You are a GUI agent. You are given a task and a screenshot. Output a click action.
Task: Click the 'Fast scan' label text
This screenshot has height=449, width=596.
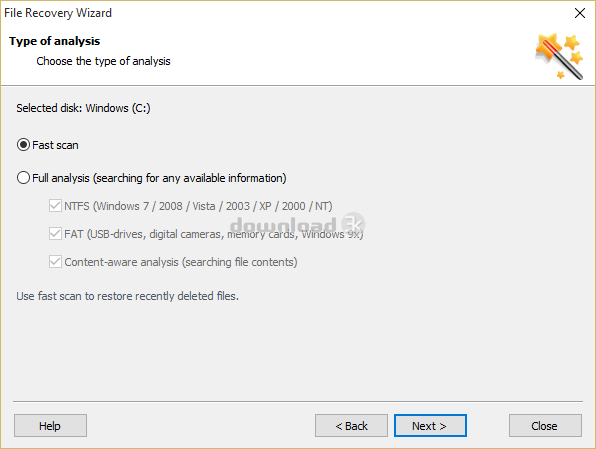55,145
